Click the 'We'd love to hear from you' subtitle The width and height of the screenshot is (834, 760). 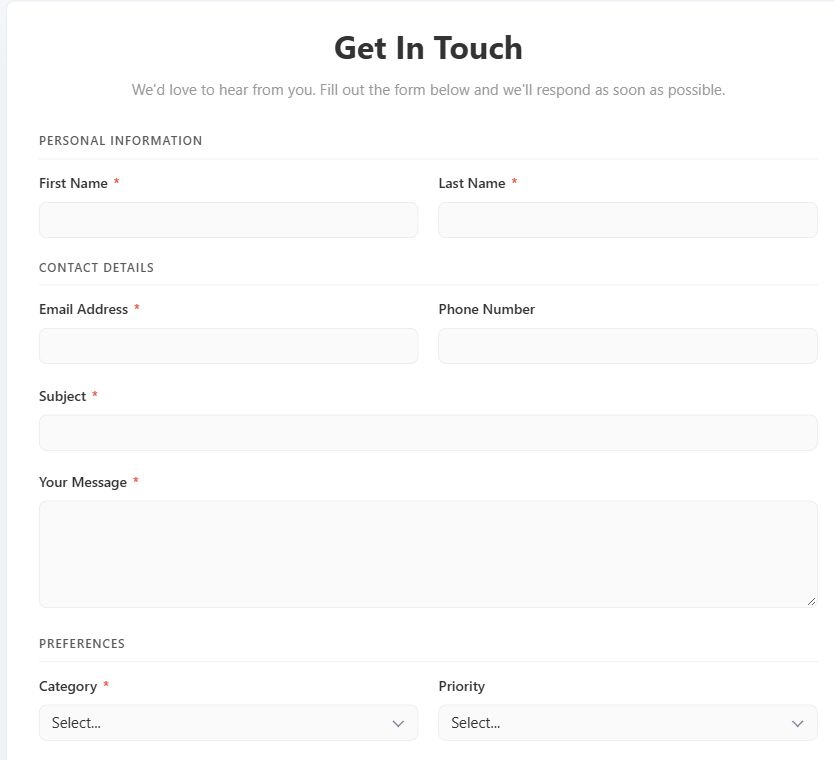[x=428, y=89]
